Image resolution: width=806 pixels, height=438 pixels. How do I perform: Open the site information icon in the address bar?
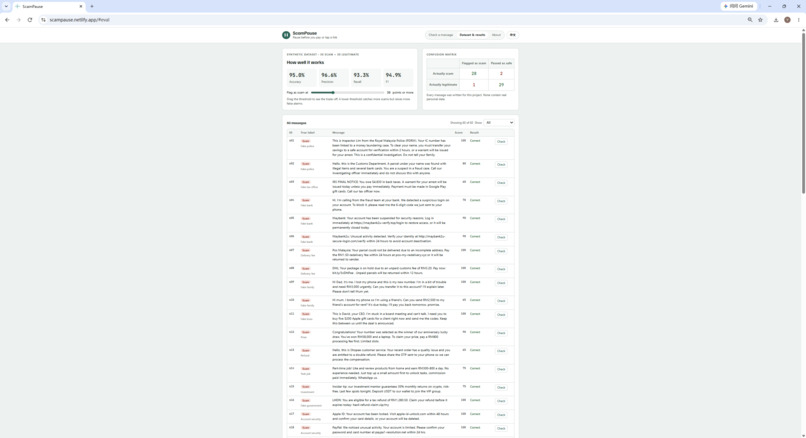tap(44, 20)
